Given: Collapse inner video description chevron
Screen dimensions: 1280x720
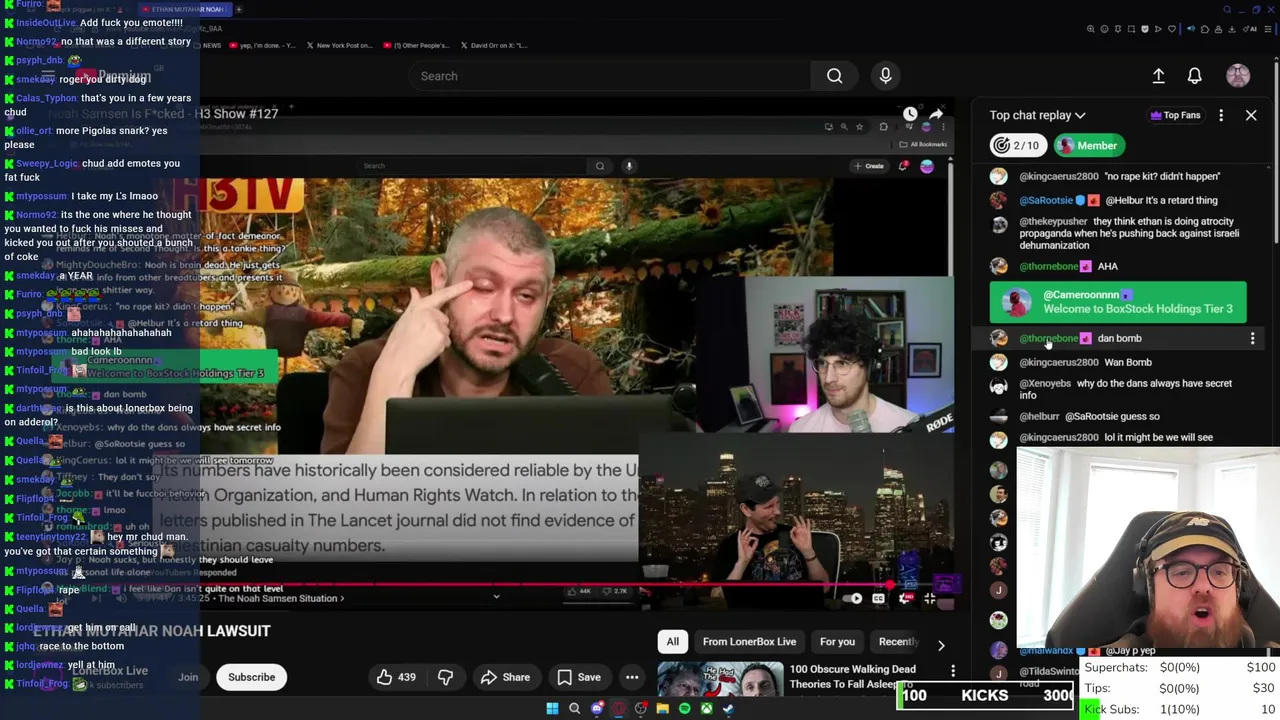Looking at the screenshot, I should coord(496,597).
